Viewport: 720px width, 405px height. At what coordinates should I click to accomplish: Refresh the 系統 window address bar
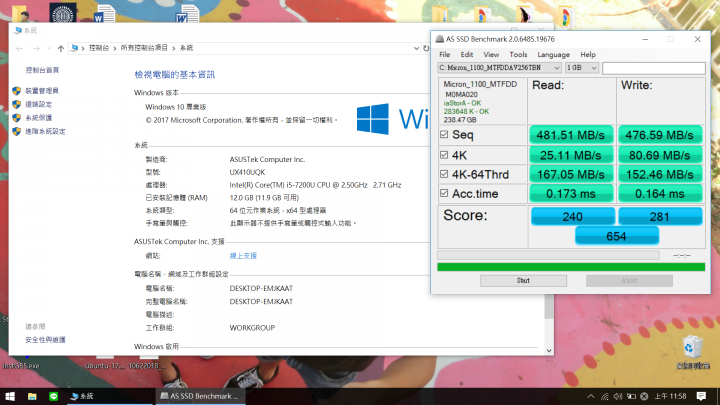click(426, 48)
